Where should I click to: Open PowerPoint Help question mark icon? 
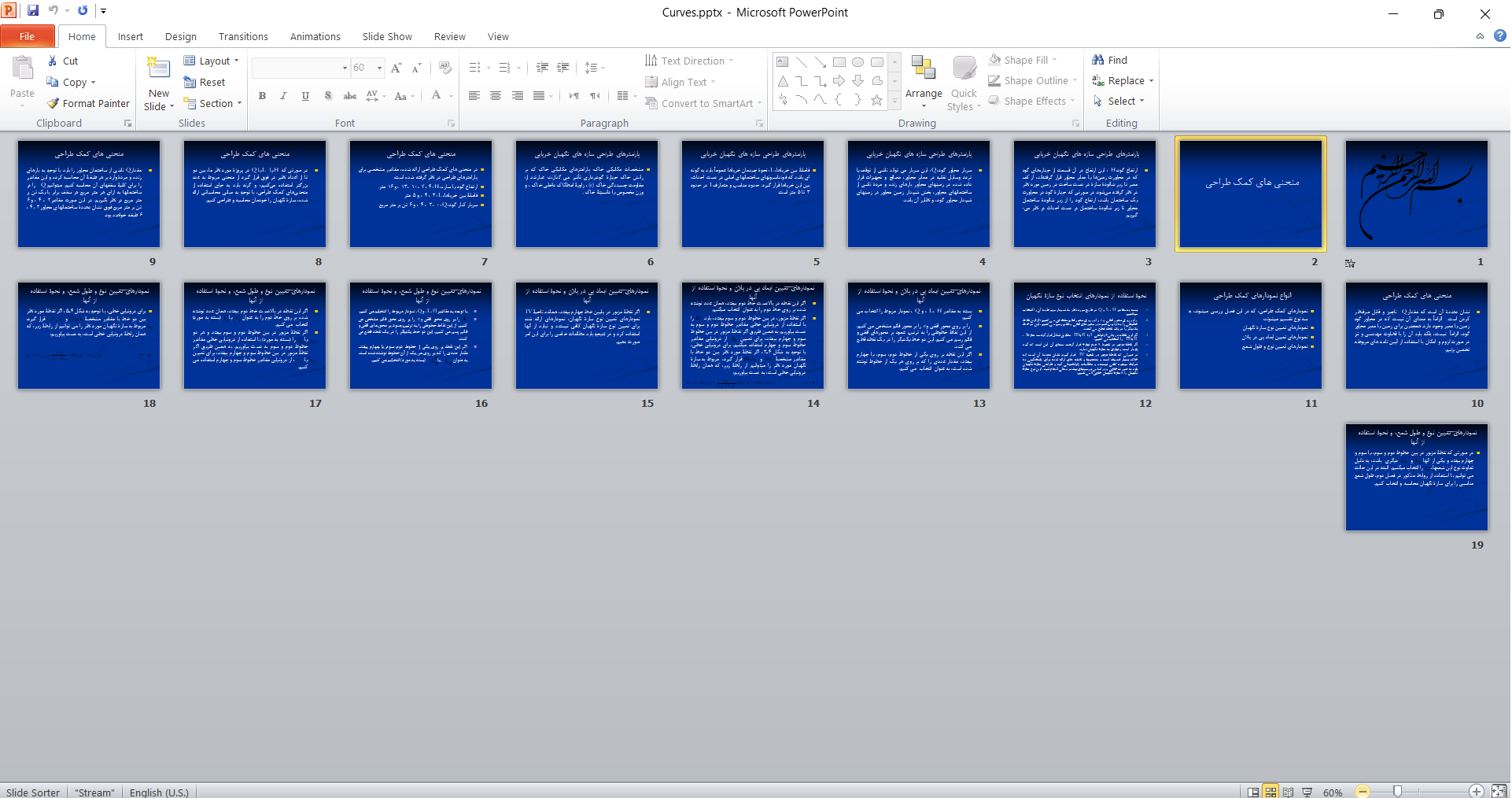(1499, 35)
